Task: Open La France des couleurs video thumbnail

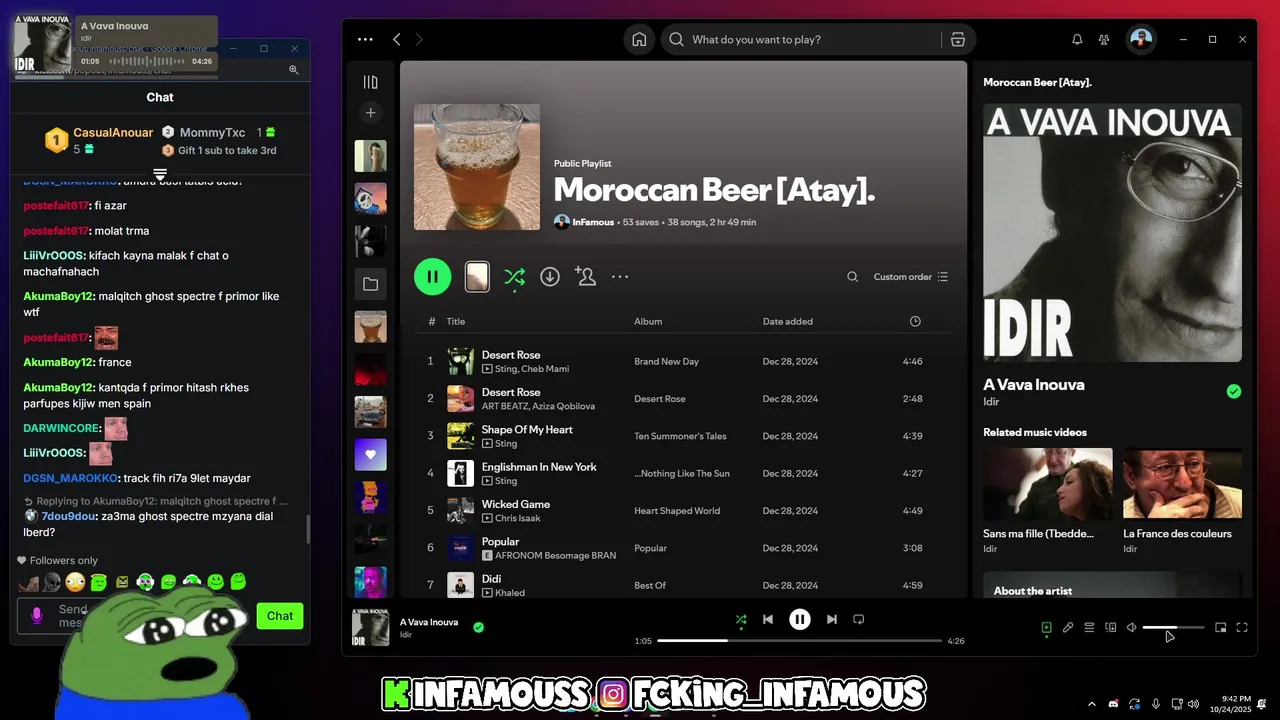Action: click(x=1182, y=485)
